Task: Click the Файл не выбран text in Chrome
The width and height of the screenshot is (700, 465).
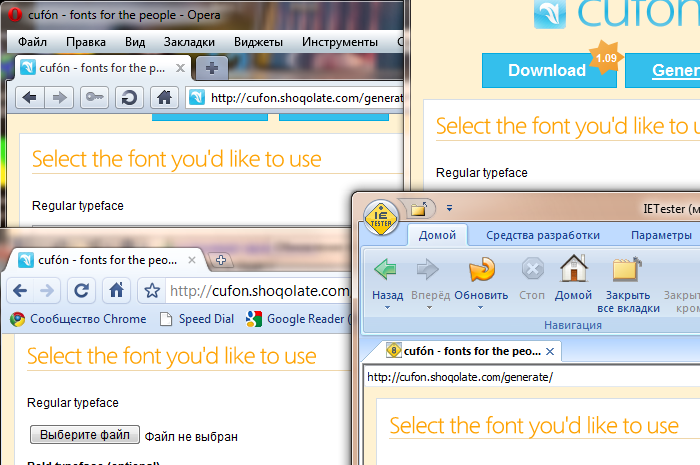Action: point(191,436)
